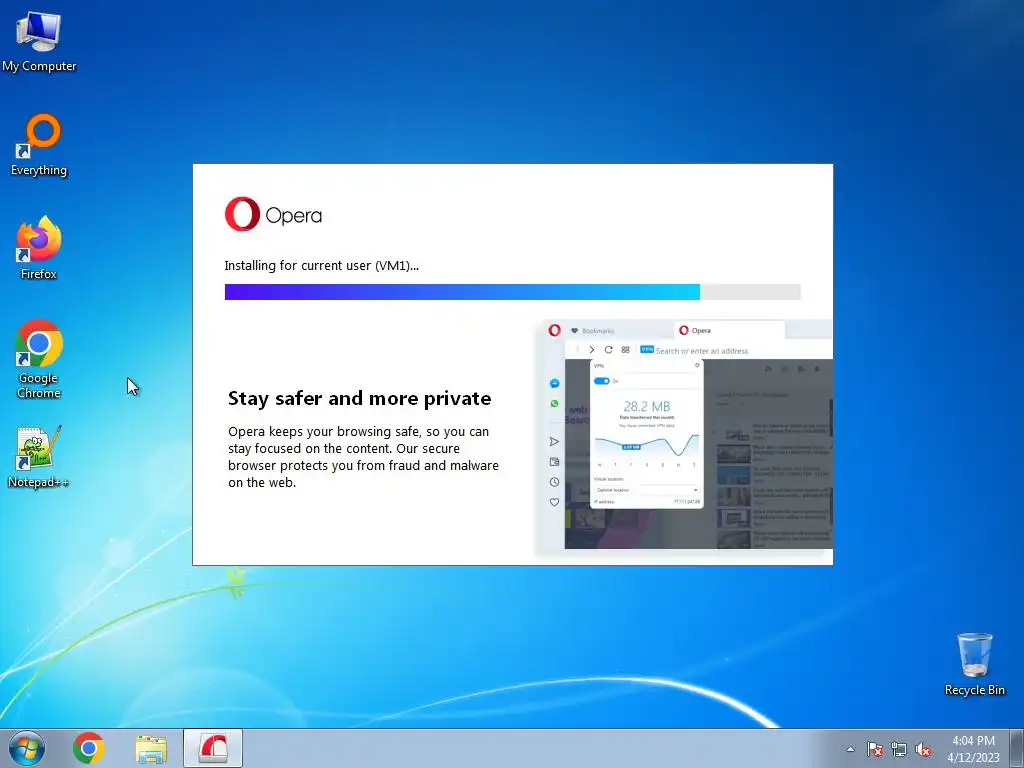Screen dimensions: 1024x768
Task: Select the Google Chrome desktop shortcut
Action: (39, 359)
